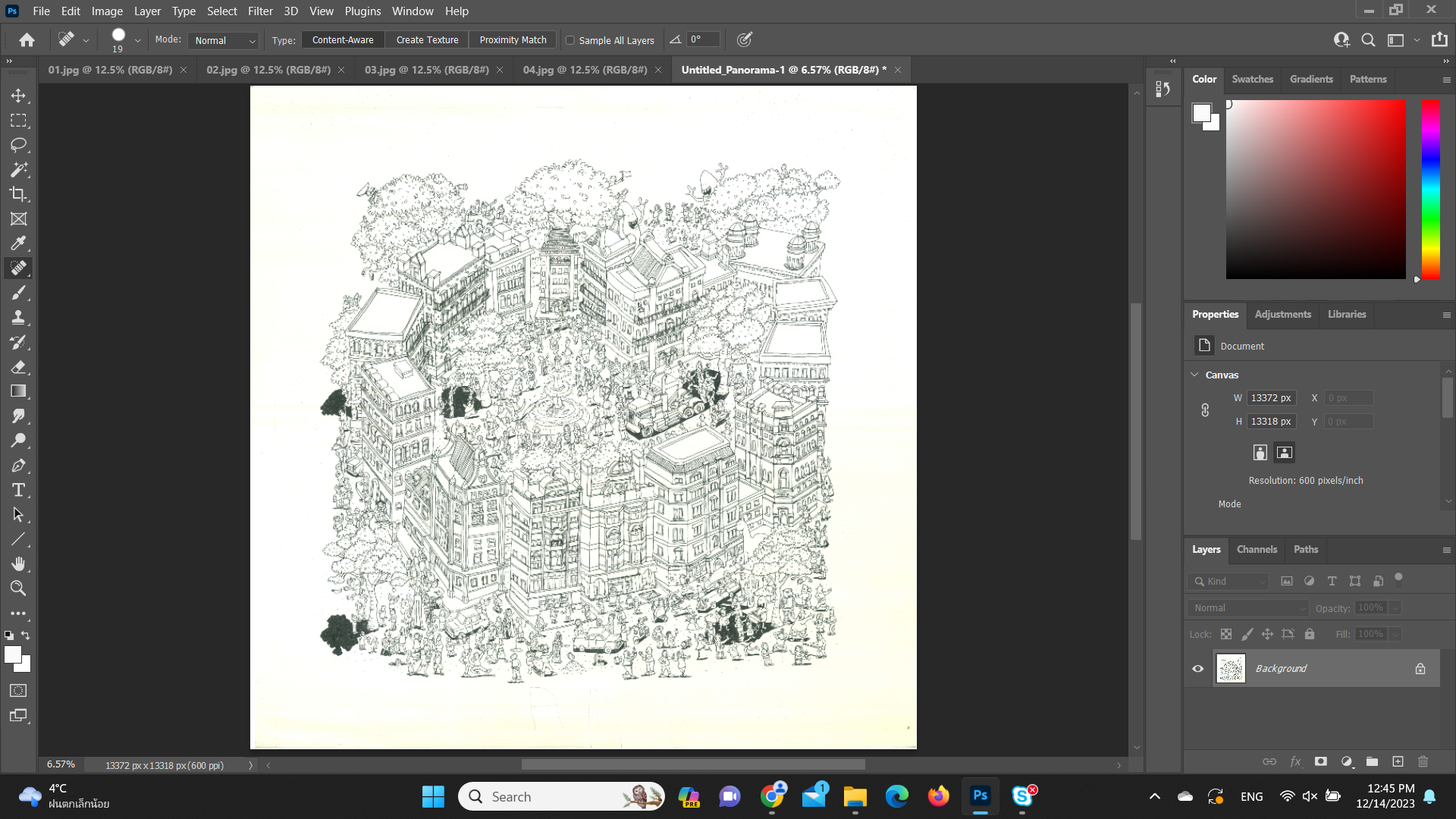This screenshot has height=819, width=1456.
Task: Collapse the Canvas section
Action: (x=1194, y=375)
